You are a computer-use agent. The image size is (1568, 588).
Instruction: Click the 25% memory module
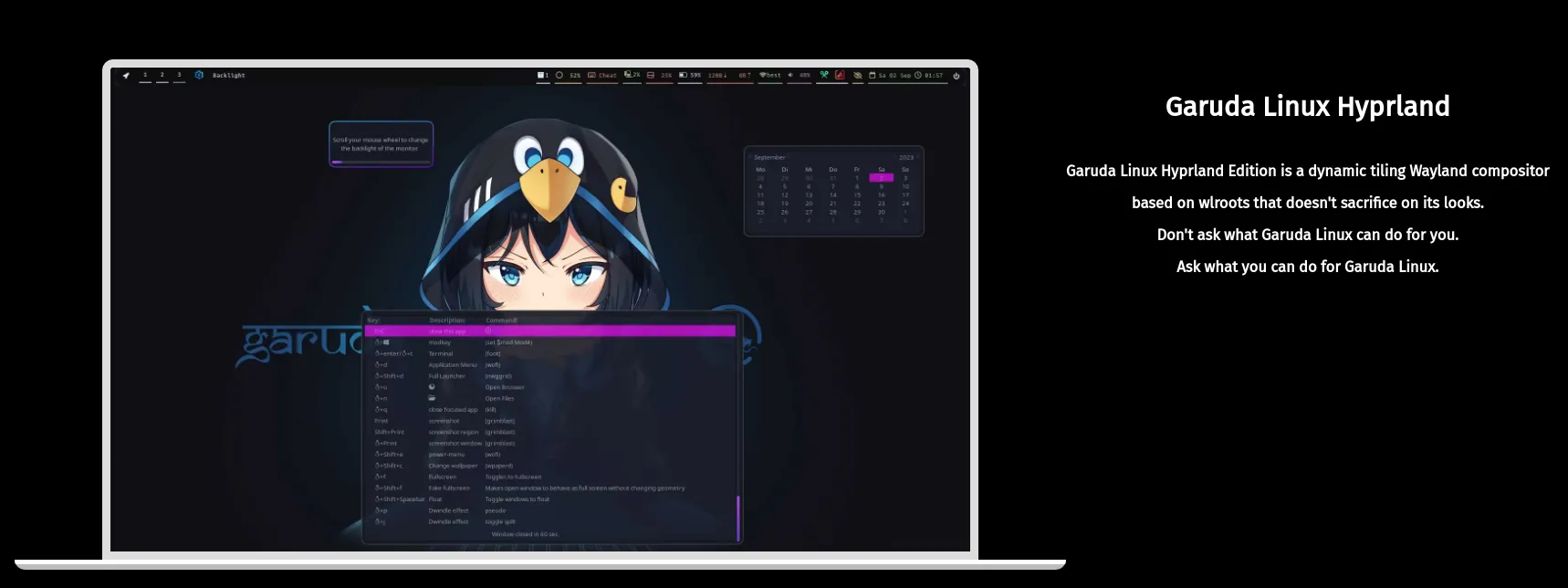[x=660, y=76]
